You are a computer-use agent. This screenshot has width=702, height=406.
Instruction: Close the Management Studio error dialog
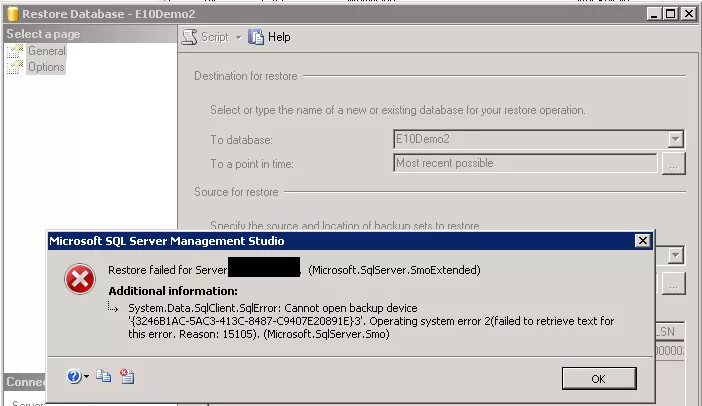coord(642,241)
